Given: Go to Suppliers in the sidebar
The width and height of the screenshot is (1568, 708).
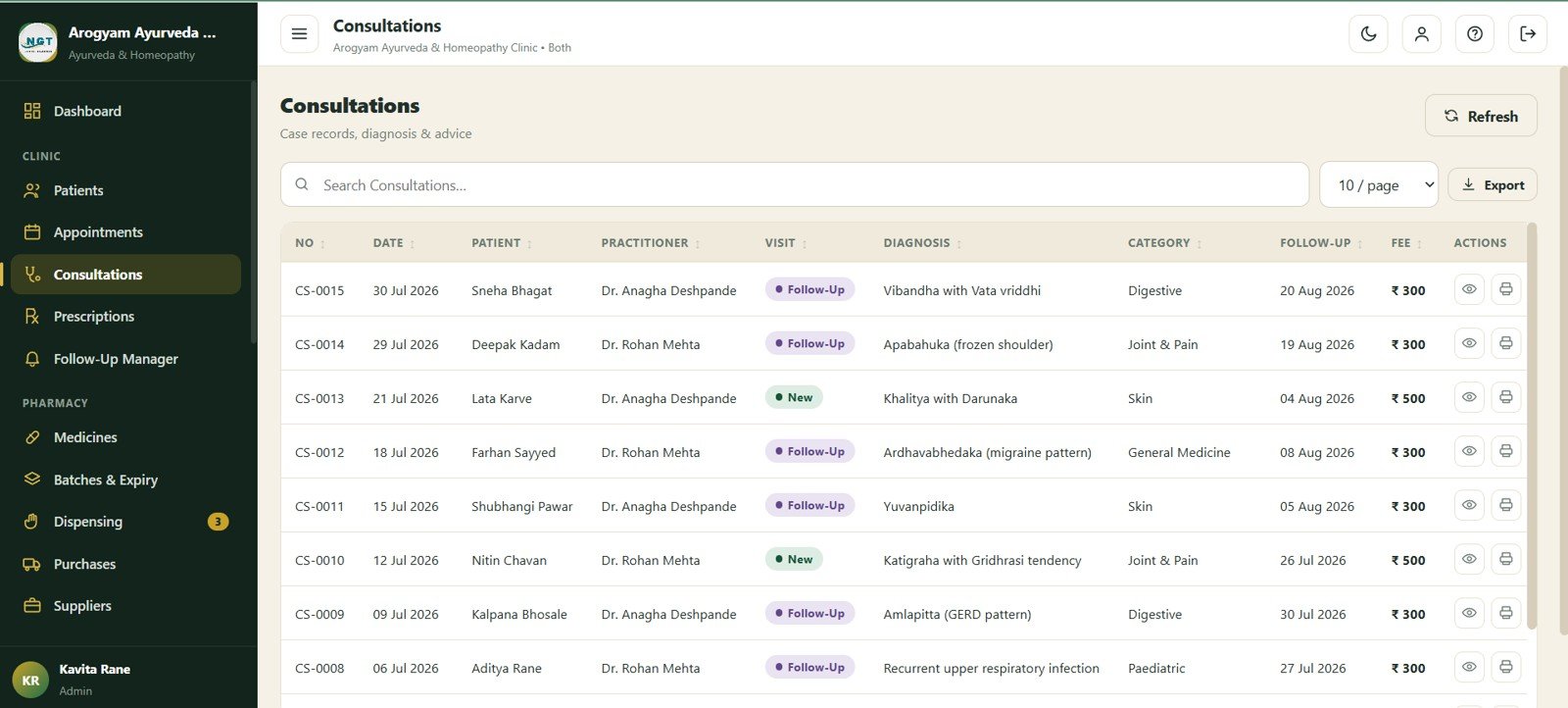Looking at the screenshot, I should (125, 606).
